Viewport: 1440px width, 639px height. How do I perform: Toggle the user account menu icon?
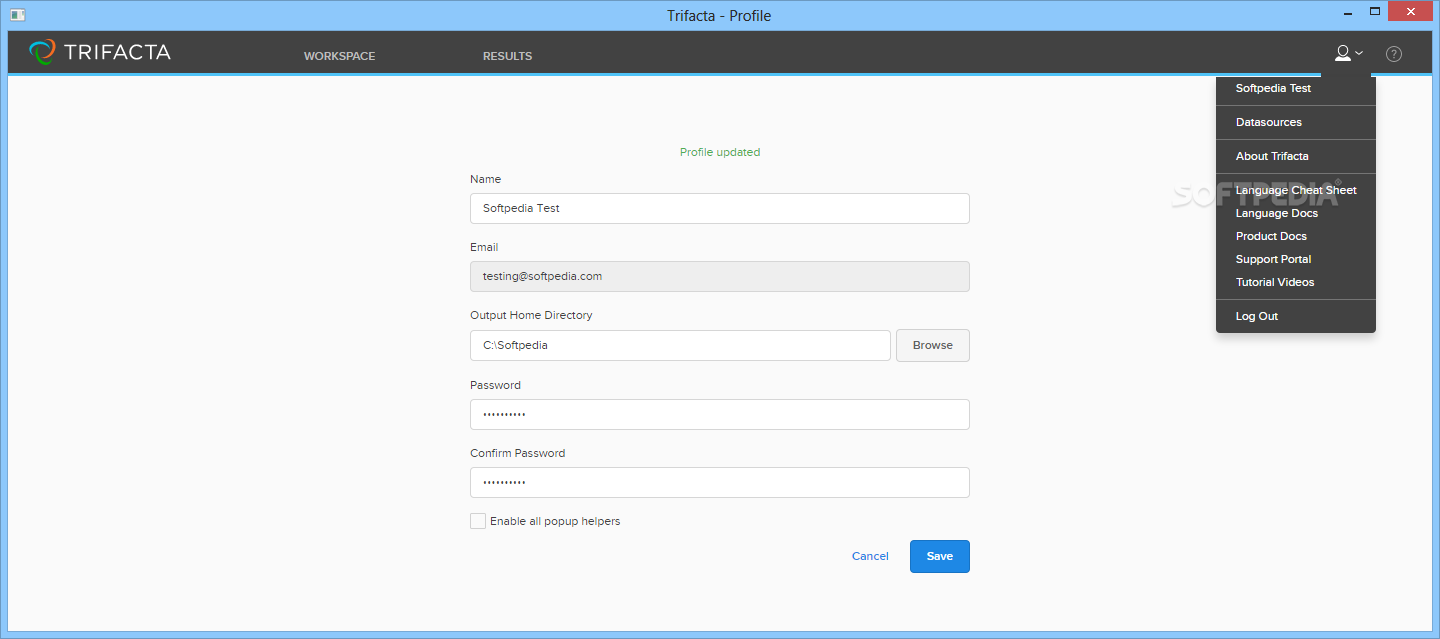[x=1348, y=53]
